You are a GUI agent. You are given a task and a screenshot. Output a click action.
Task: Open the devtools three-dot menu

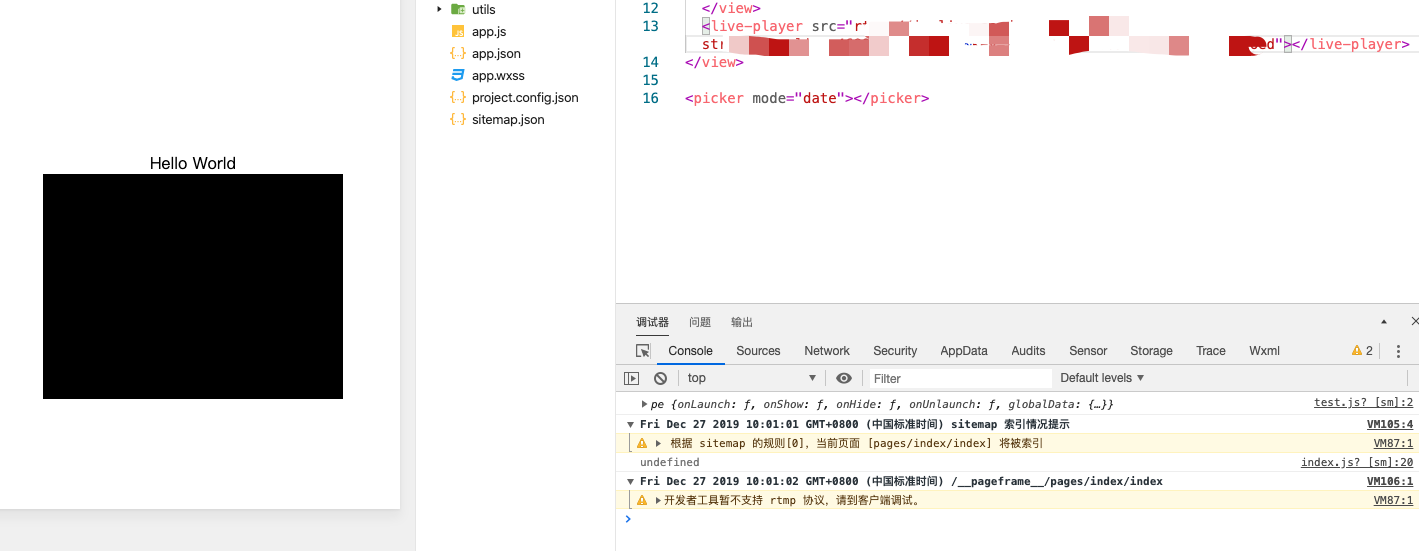point(1398,351)
